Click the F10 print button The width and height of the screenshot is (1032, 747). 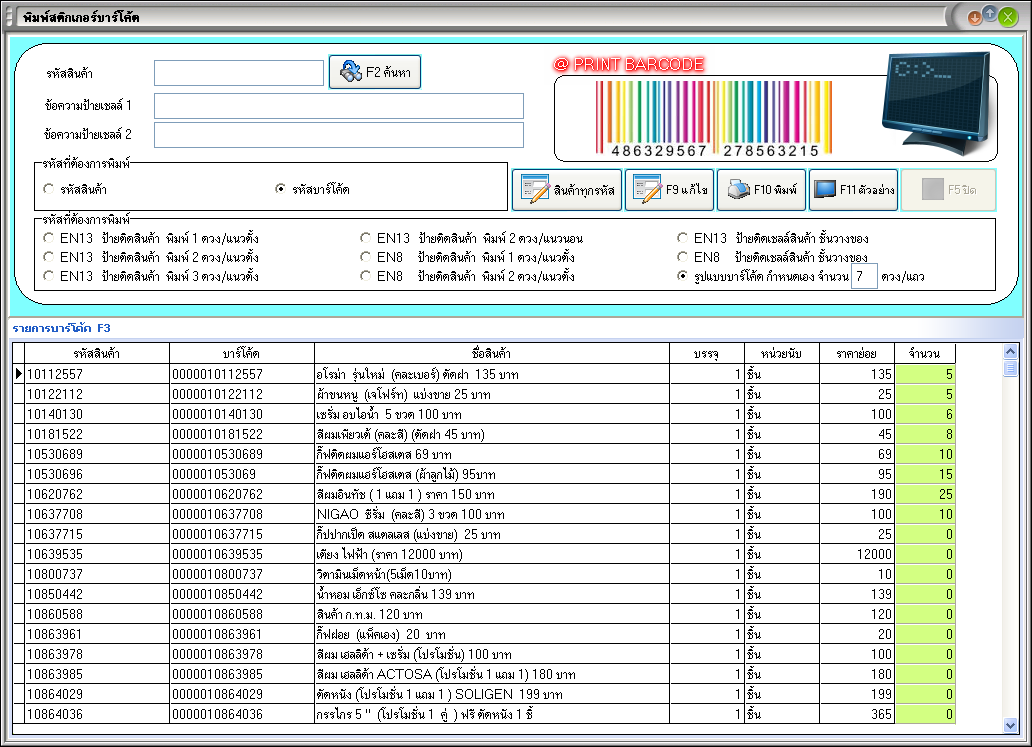(760, 190)
